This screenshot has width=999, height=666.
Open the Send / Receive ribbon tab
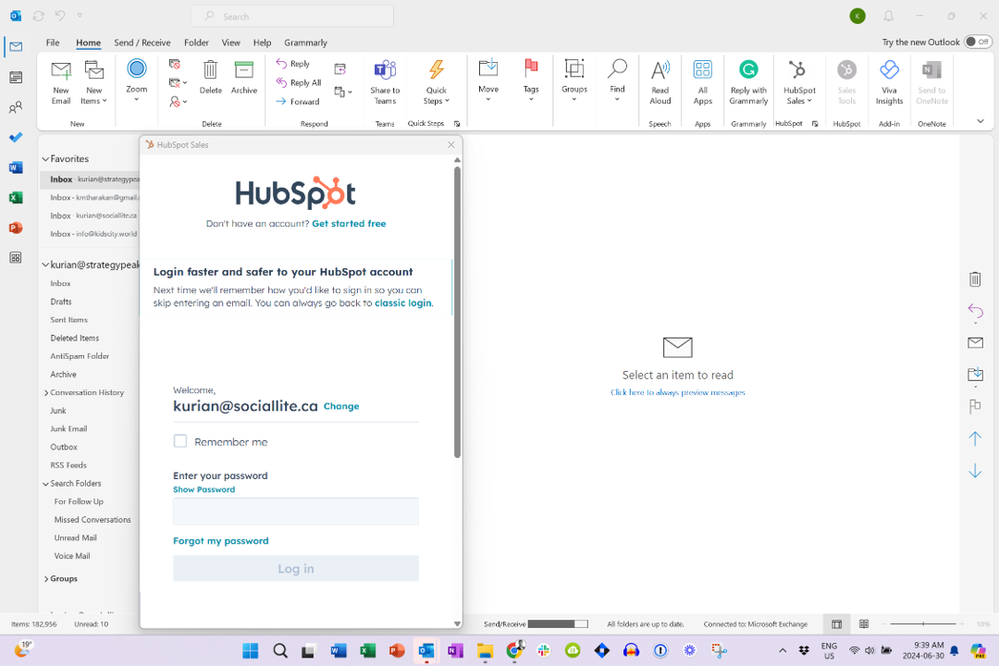(x=142, y=43)
